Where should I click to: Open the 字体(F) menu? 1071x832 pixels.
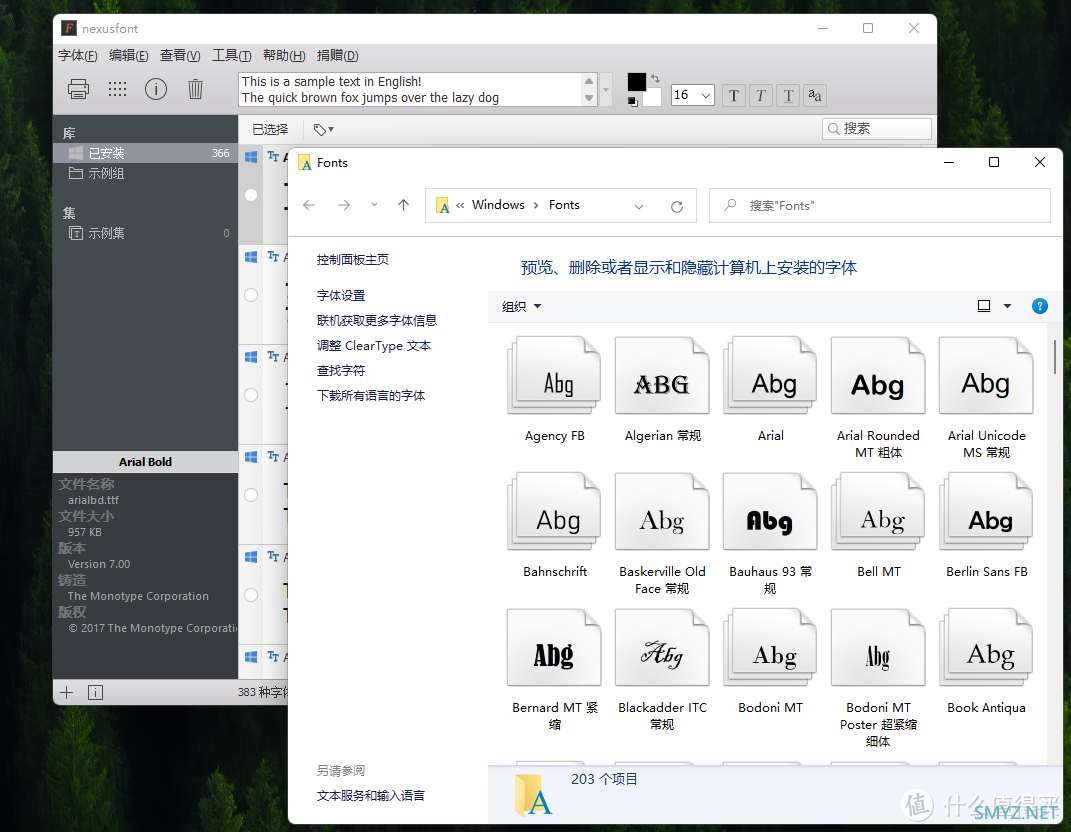[77, 55]
